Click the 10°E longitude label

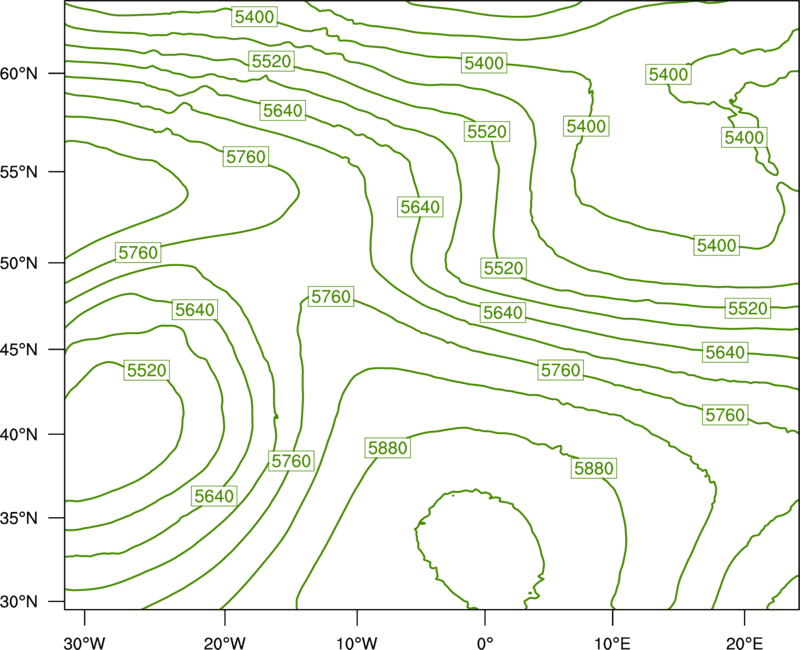pyautogui.click(x=612, y=642)
